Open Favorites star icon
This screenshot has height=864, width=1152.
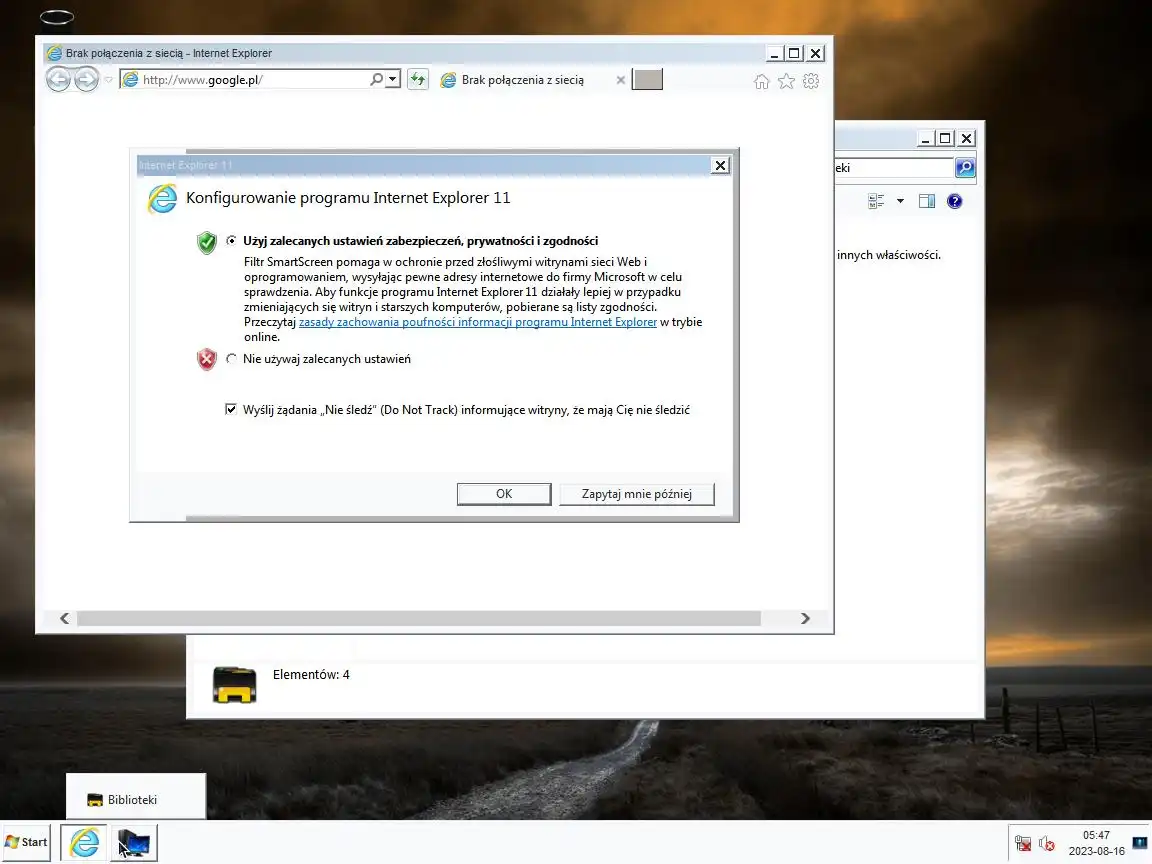pyautogui.click(x=786, y=82)
